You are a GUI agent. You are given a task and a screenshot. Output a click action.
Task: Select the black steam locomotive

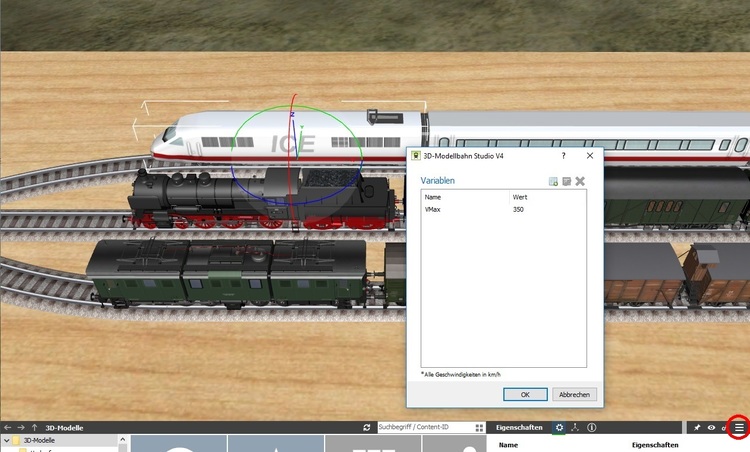click(x=263, y=198)
